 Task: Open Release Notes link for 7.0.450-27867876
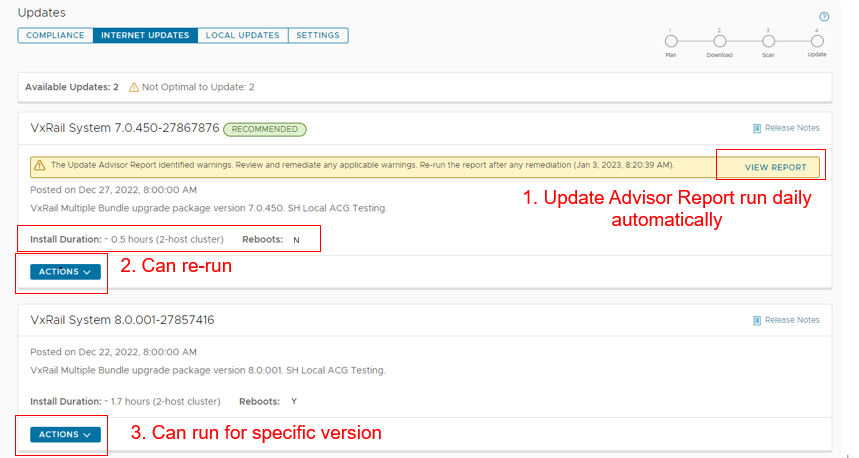tap(792, 128)
